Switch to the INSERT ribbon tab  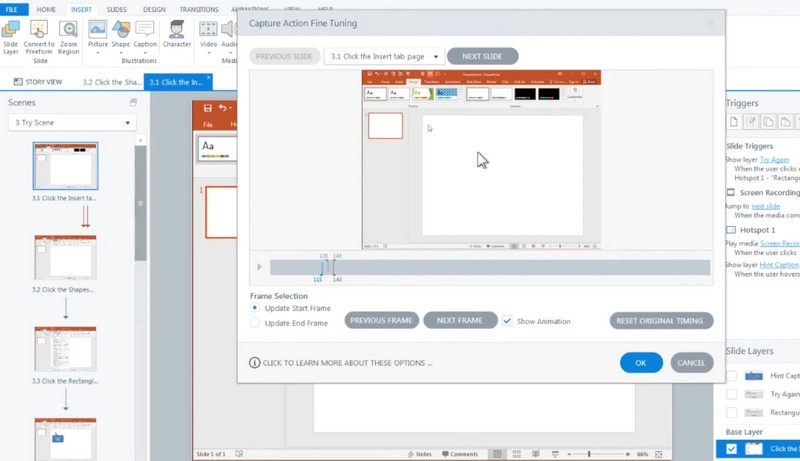(81, 9)
